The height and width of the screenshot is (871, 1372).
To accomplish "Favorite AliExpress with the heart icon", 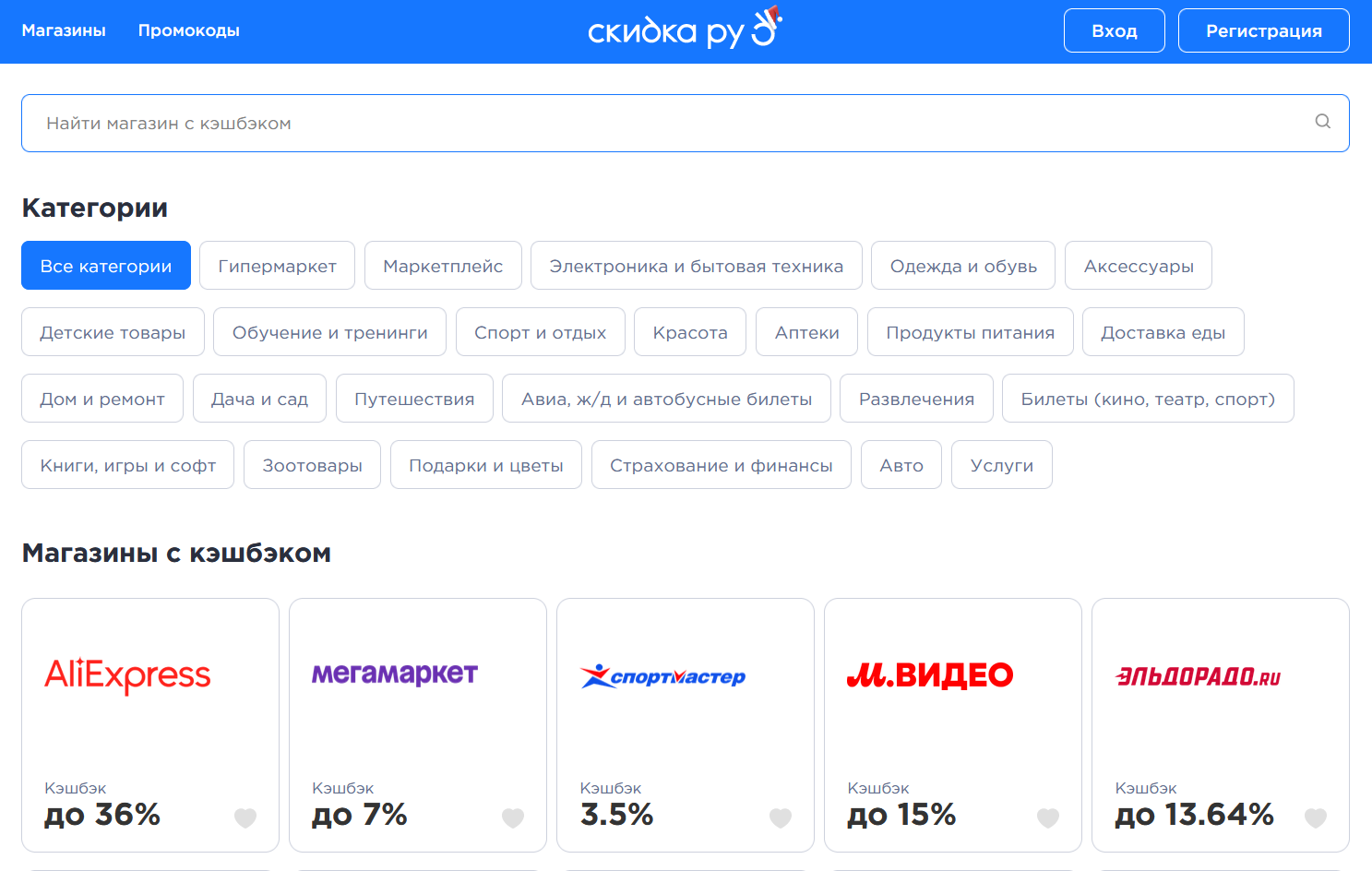I will point(245,817).
